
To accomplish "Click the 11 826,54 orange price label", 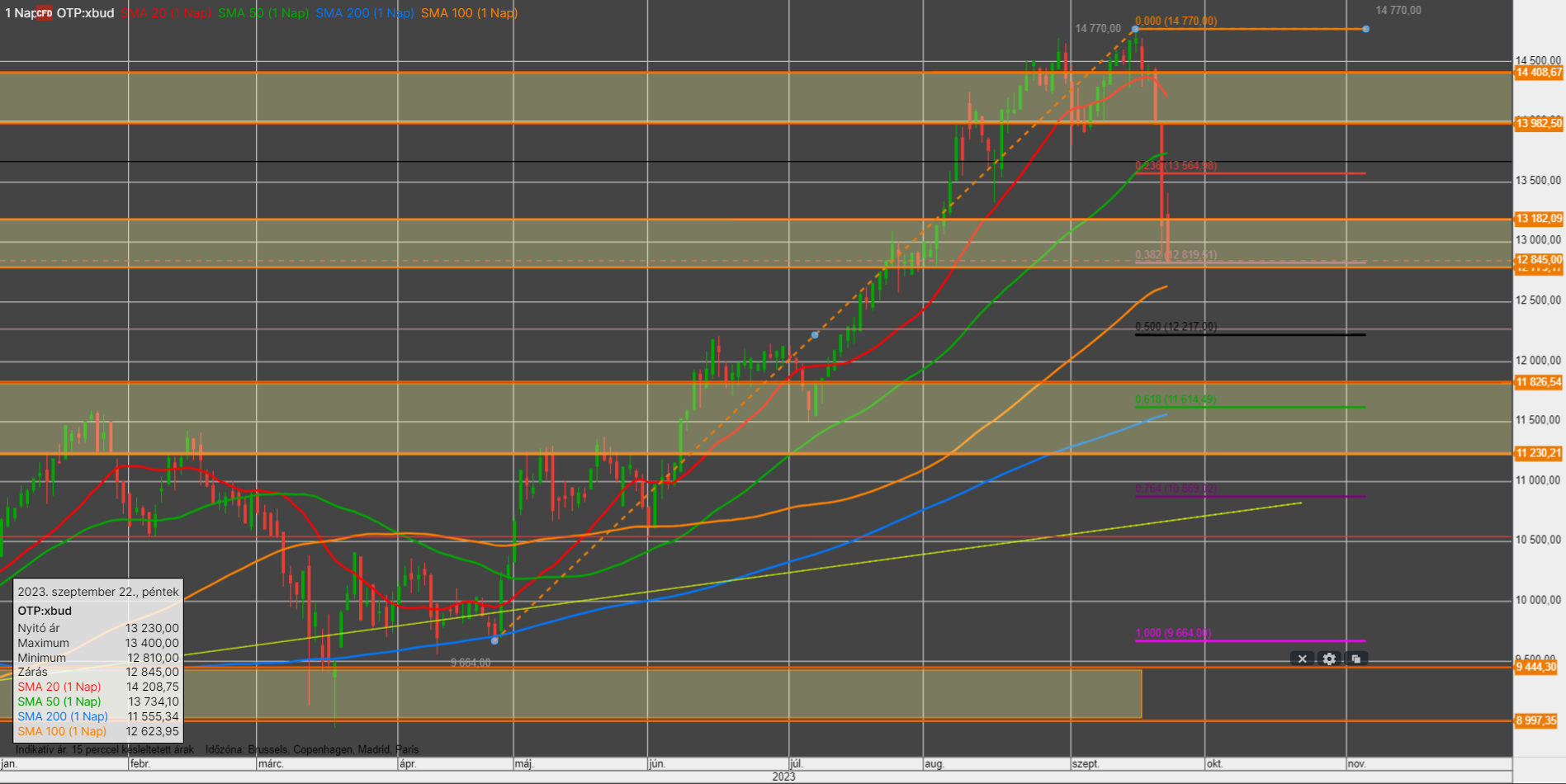I will pyautogui.click(x=1538, y=382).
